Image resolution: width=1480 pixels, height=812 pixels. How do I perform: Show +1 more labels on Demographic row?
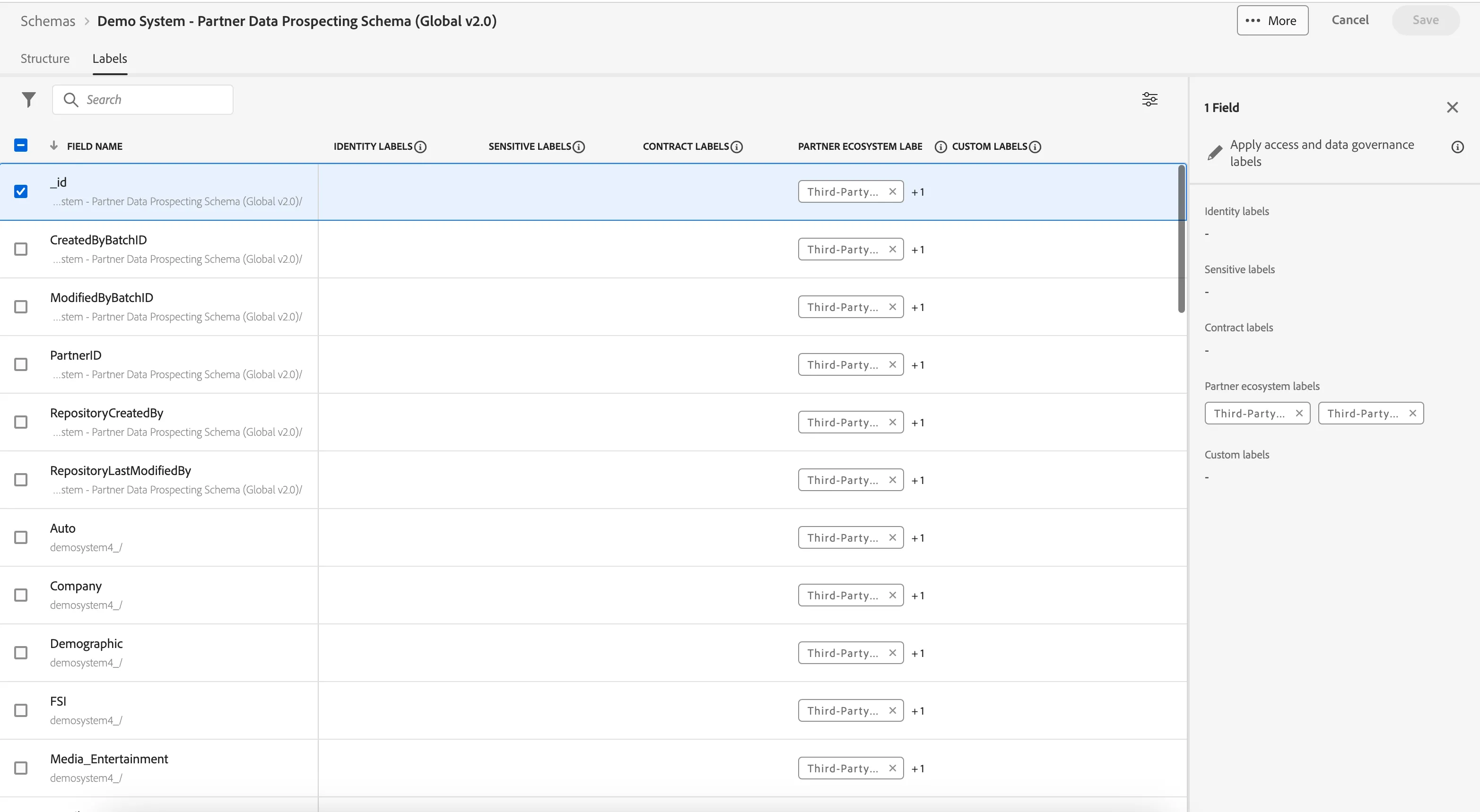tap(918, 654)
